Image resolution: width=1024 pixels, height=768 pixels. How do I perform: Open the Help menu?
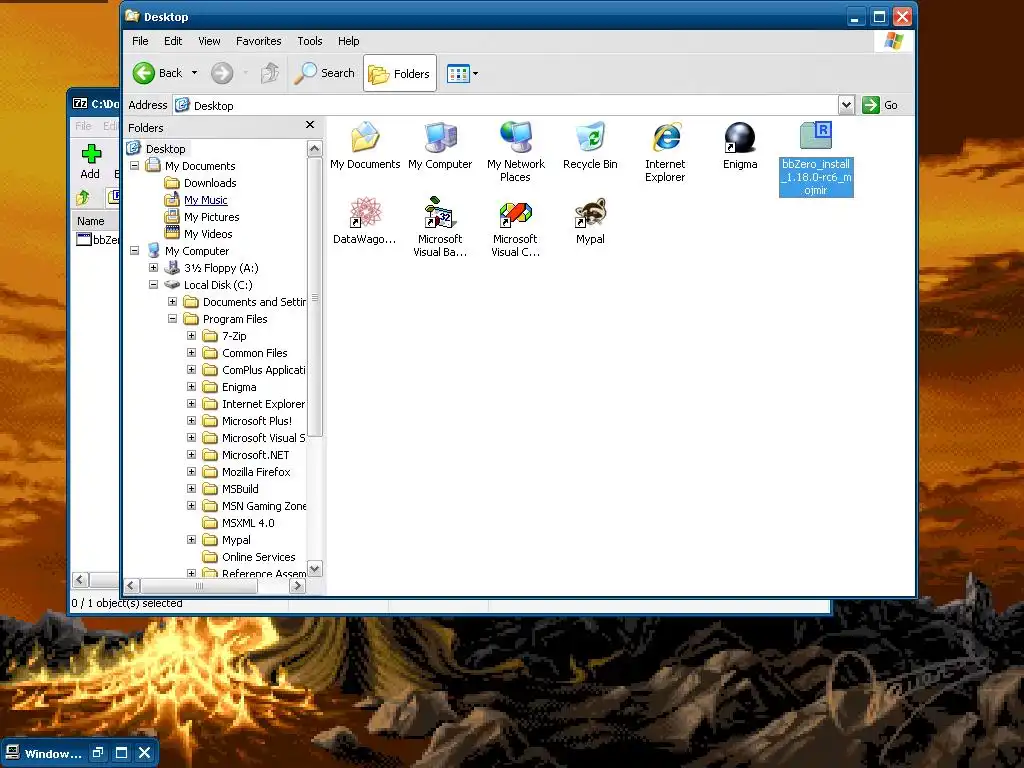[348, 41]
